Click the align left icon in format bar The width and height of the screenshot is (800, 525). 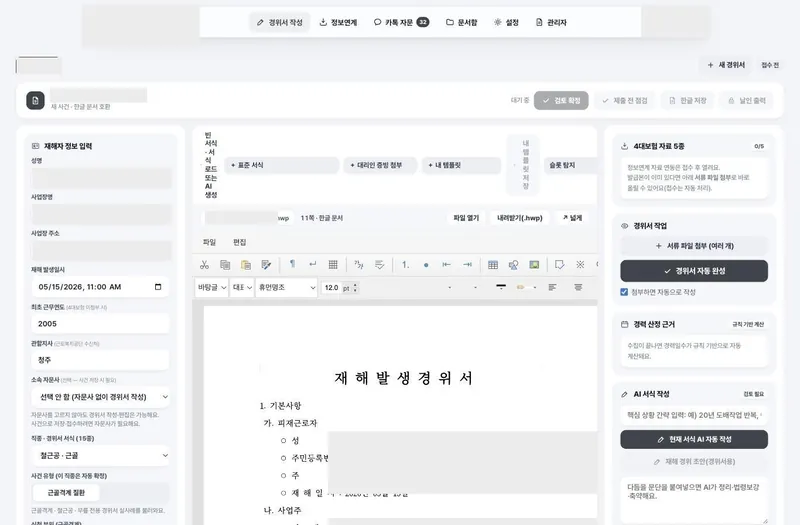(x=552, y=287)
